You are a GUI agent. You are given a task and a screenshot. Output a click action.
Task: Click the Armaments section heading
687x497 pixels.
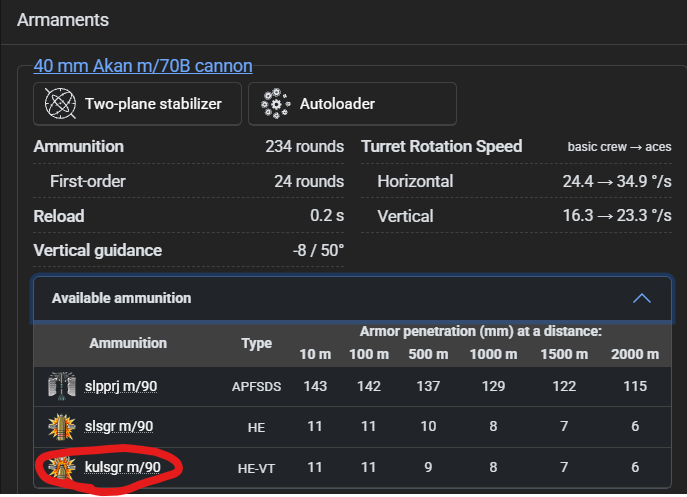pos(63,20)
